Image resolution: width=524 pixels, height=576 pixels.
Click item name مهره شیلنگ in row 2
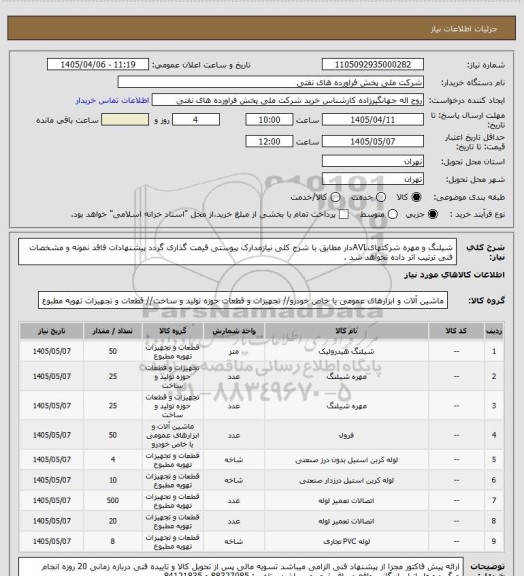click(x=346, y=377)
